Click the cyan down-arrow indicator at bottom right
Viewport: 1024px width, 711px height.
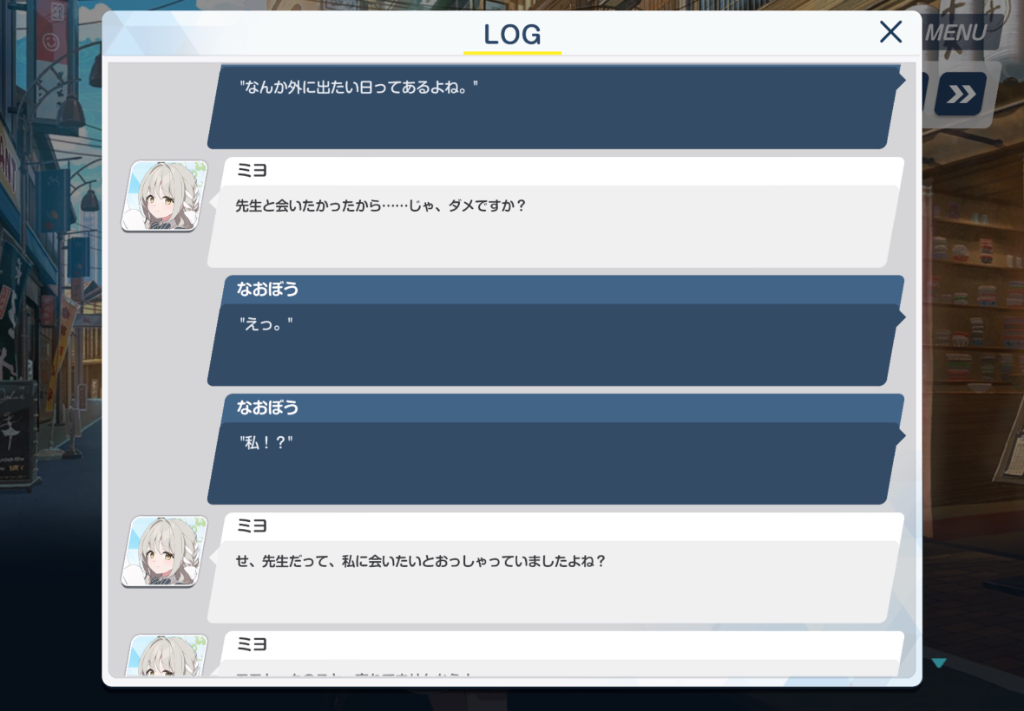pos(939,663)
